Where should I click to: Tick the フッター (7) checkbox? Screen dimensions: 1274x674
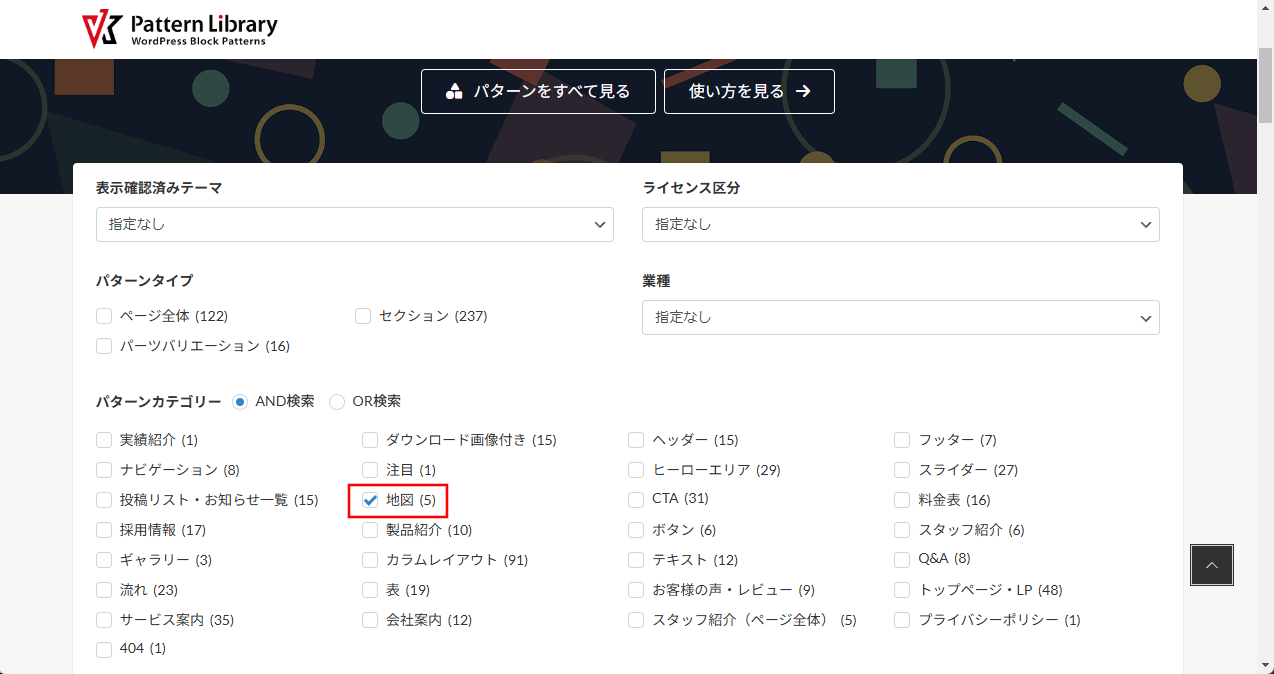point(902,440)
